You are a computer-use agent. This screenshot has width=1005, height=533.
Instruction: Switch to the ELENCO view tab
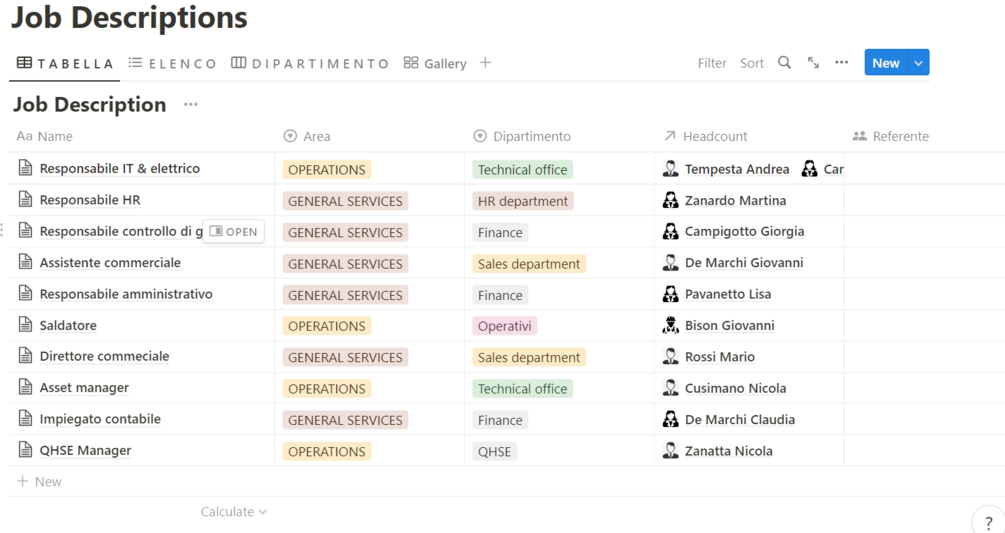pos(172,63)
